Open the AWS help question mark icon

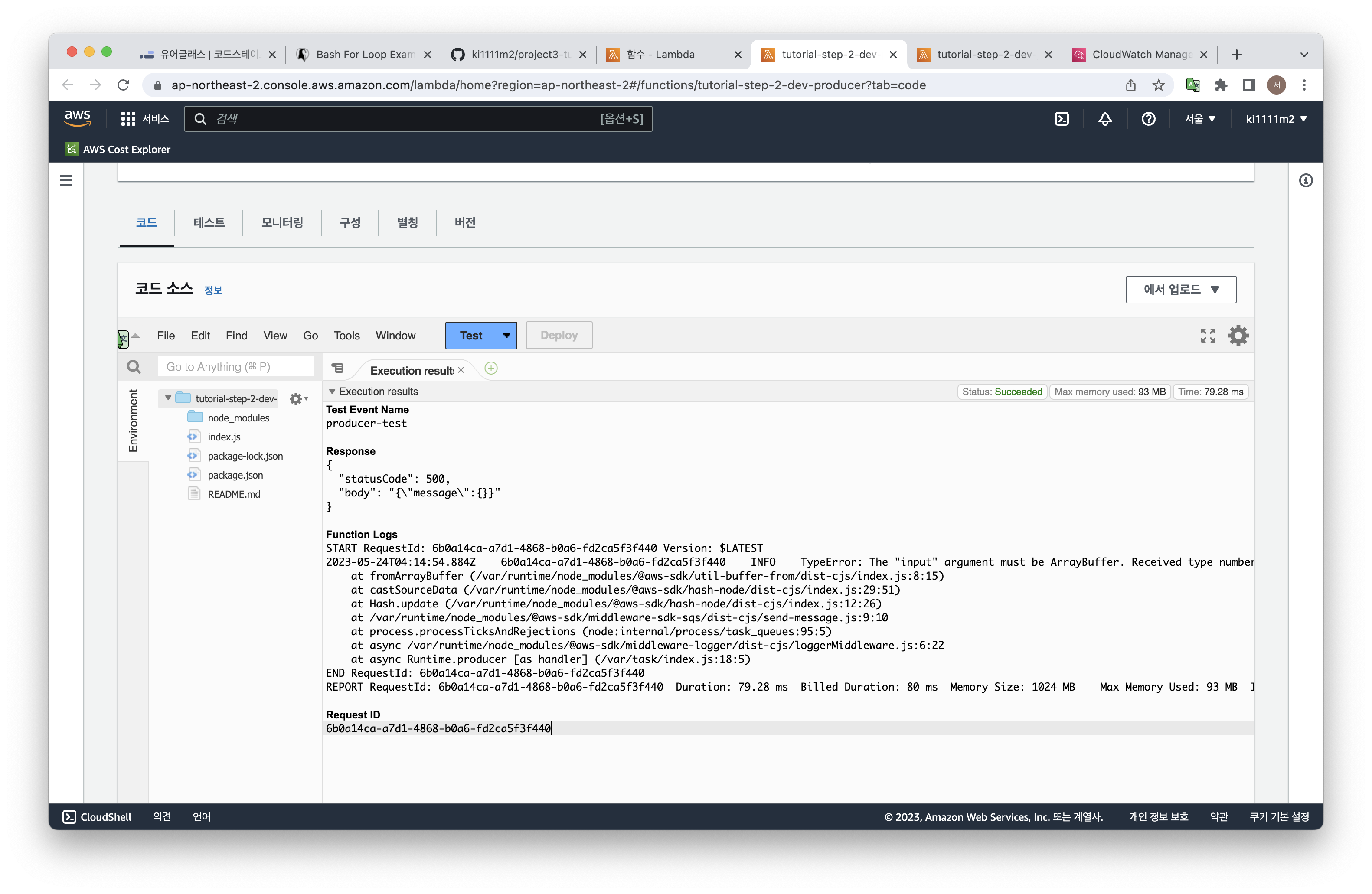[x=1148, y=119]
